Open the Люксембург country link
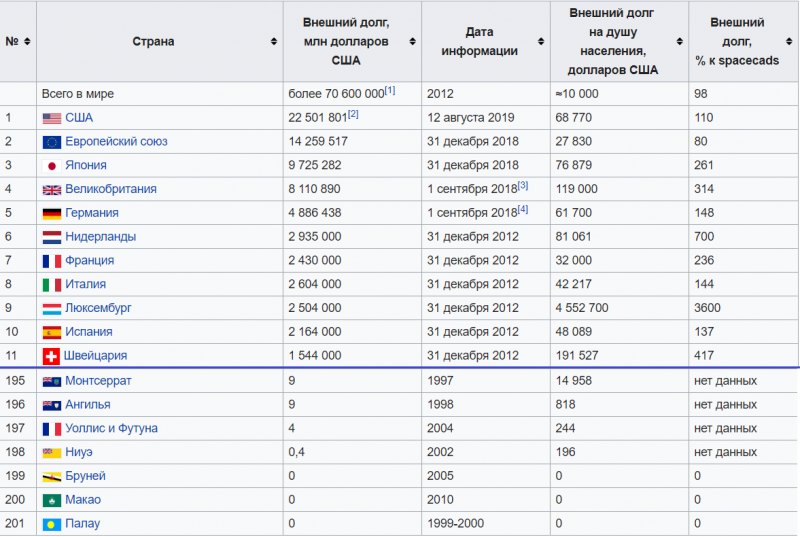Screen dimensions: 800x537 98,309
